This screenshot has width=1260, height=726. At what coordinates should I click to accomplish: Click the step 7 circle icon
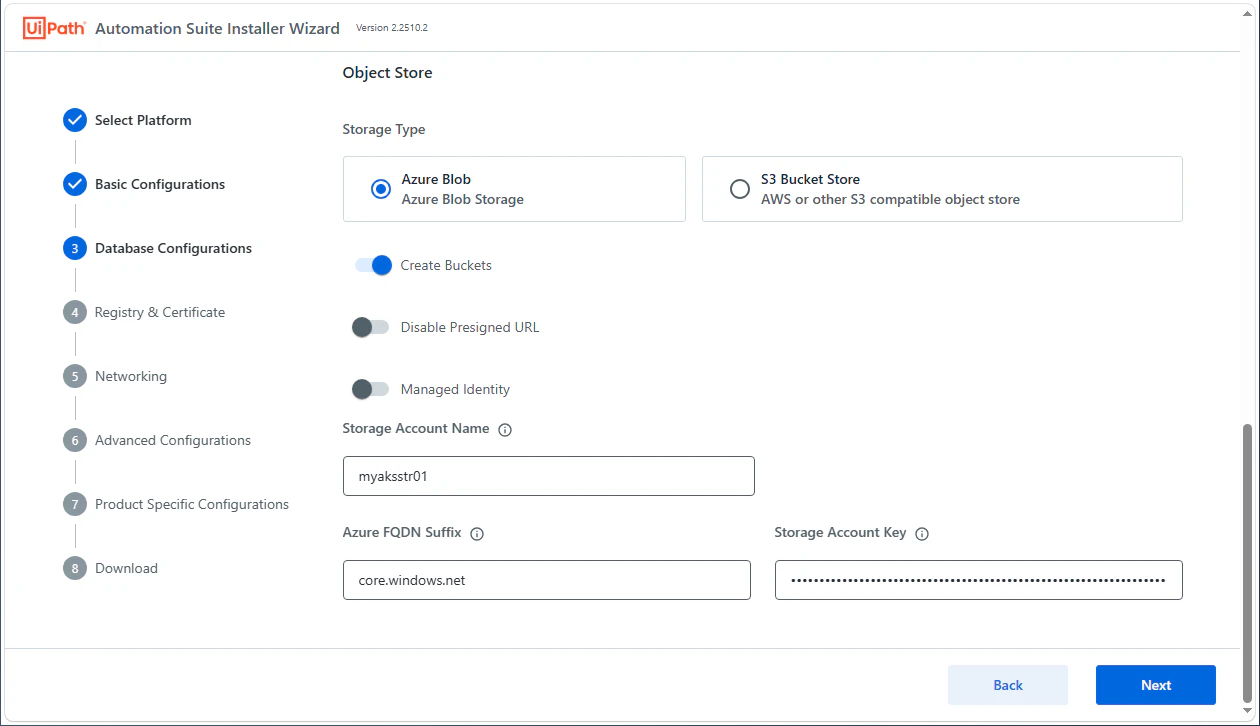[75, 504]
